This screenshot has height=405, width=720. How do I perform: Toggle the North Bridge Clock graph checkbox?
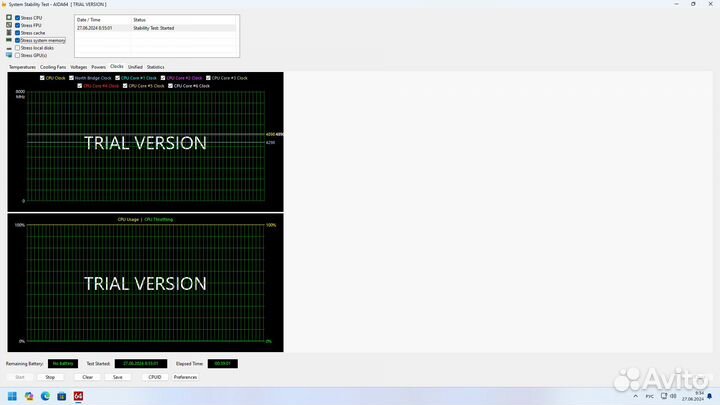point(71,78)
